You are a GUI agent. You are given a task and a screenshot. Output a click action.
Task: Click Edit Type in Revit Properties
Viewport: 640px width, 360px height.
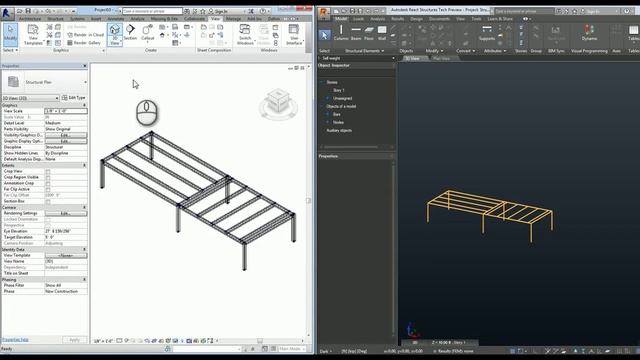[x=74, y=98]
